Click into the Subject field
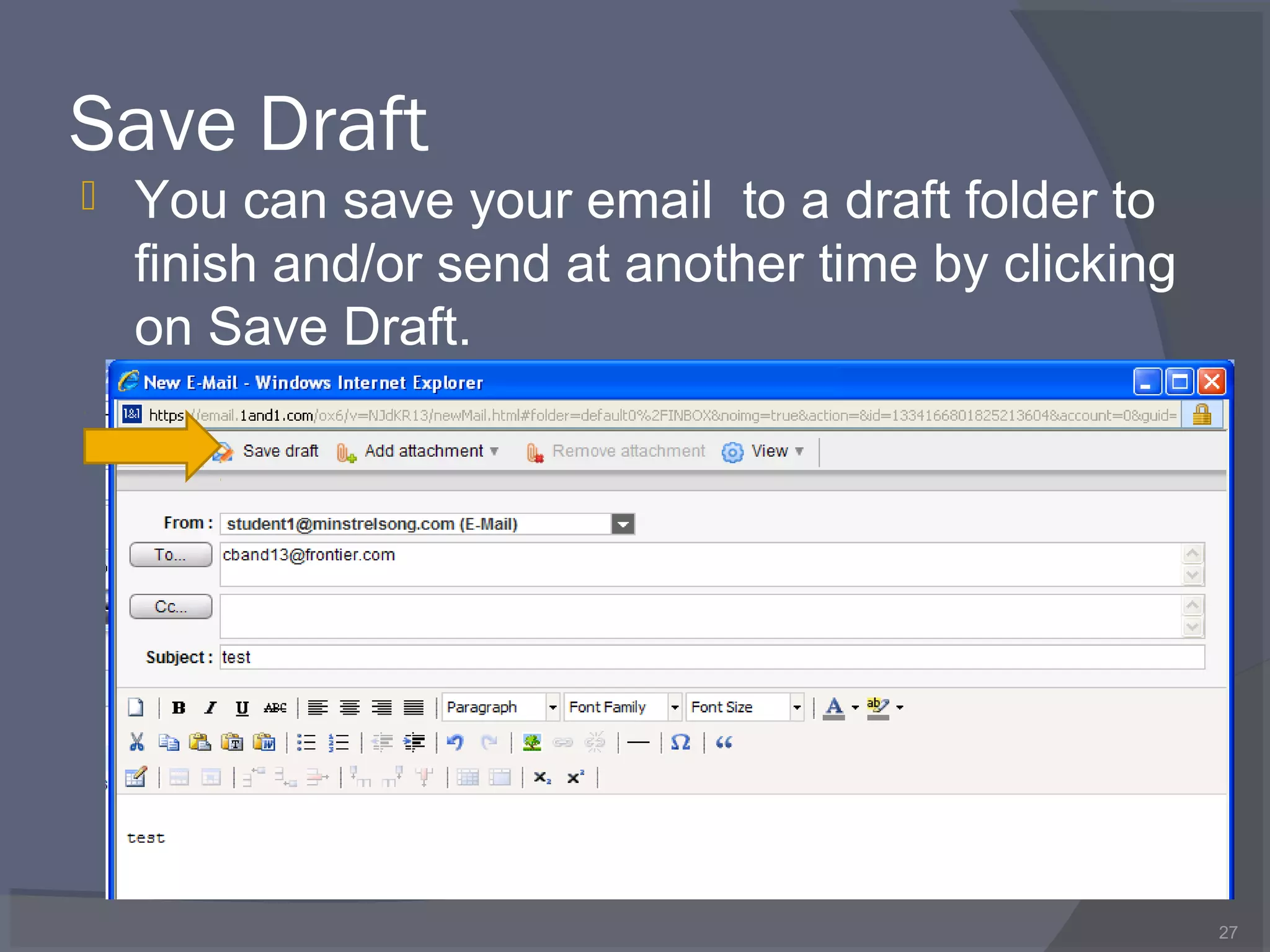The image size is (1270, 952). pos(712,657)
